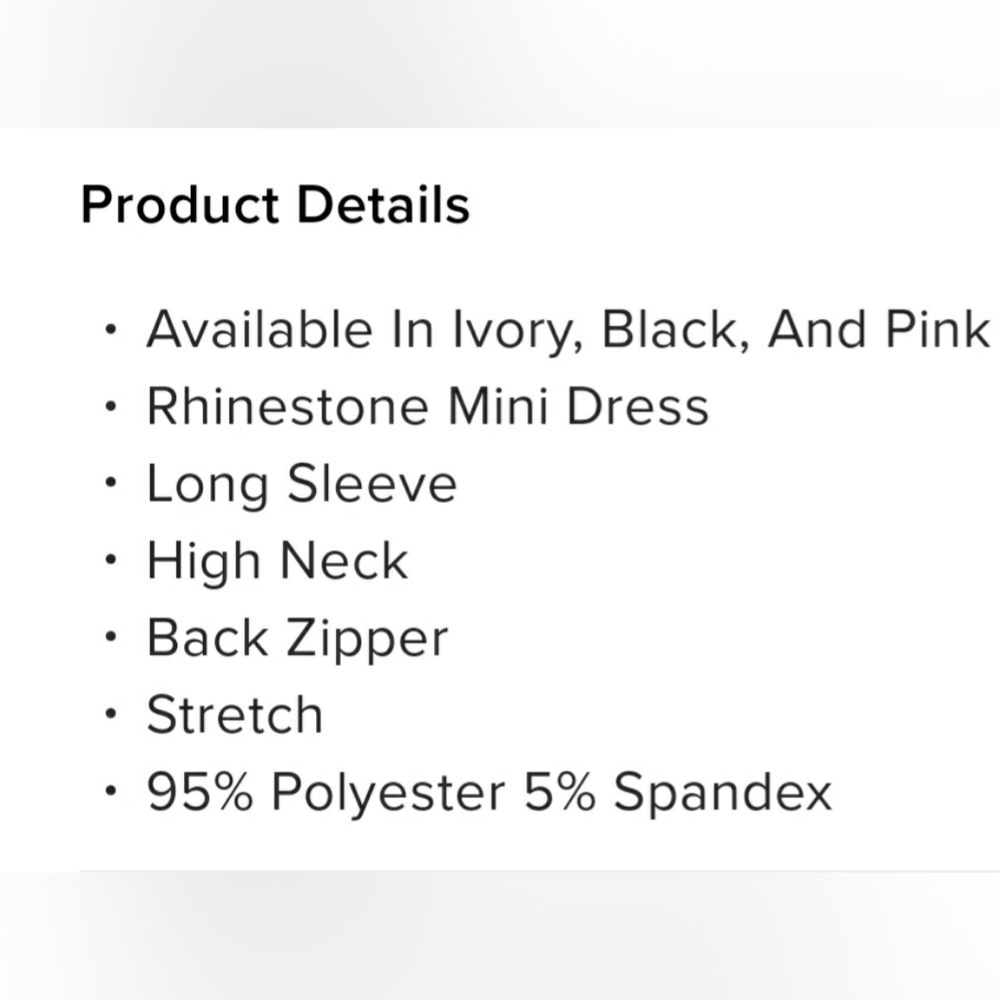Select the Rhinestone Mini Dress text
Image resolution: width=1000 pixels, height=1000 pixels.
tap(427, 407)
